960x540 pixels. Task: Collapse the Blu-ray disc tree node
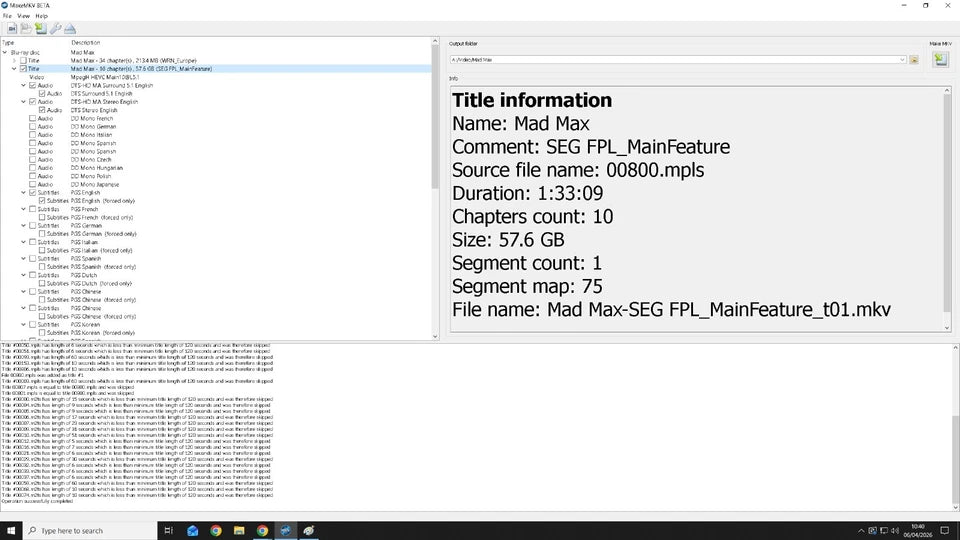[x=5, y=53]
